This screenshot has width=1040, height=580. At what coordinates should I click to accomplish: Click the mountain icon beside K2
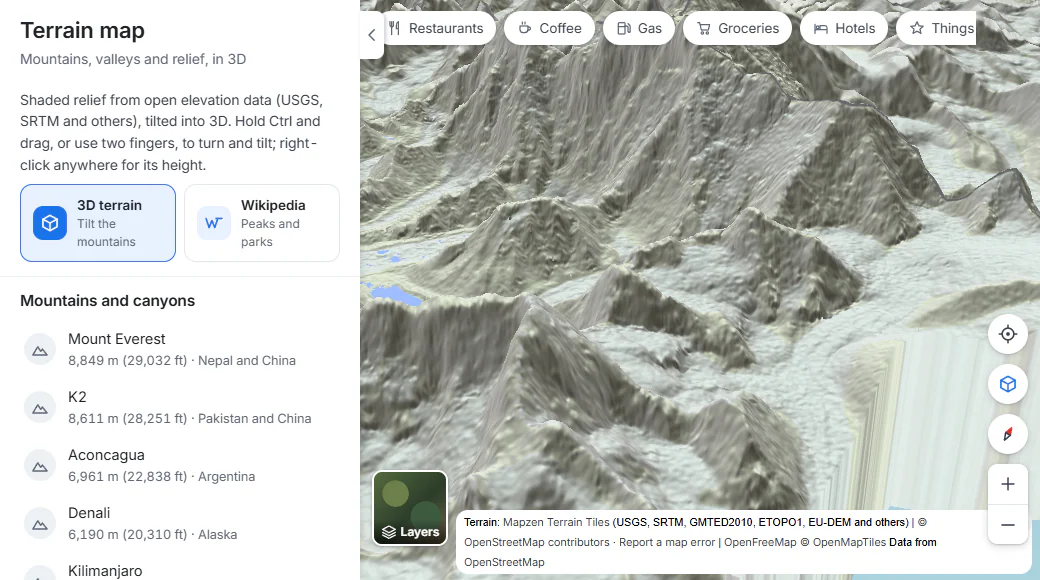pyautogui.click(x=40, y=407)
